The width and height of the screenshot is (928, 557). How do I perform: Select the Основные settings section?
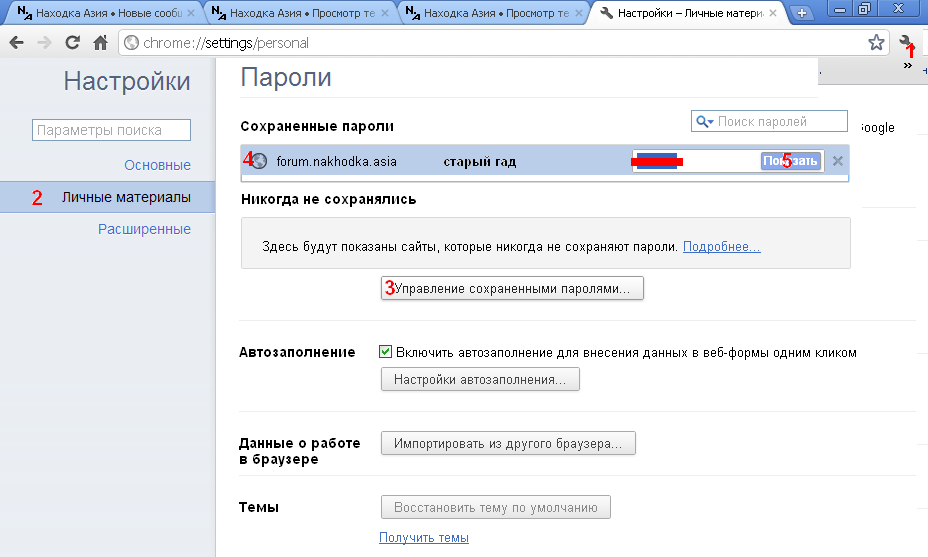[x=157, y=165]
